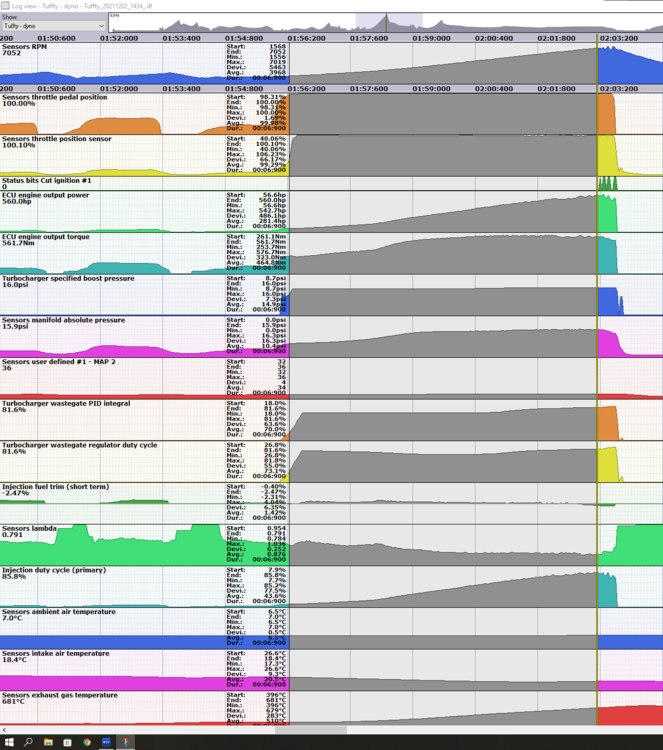Select the Status bits Cut ignition #1 label
This screenshot has width=663, height=750.
(46, 180)
